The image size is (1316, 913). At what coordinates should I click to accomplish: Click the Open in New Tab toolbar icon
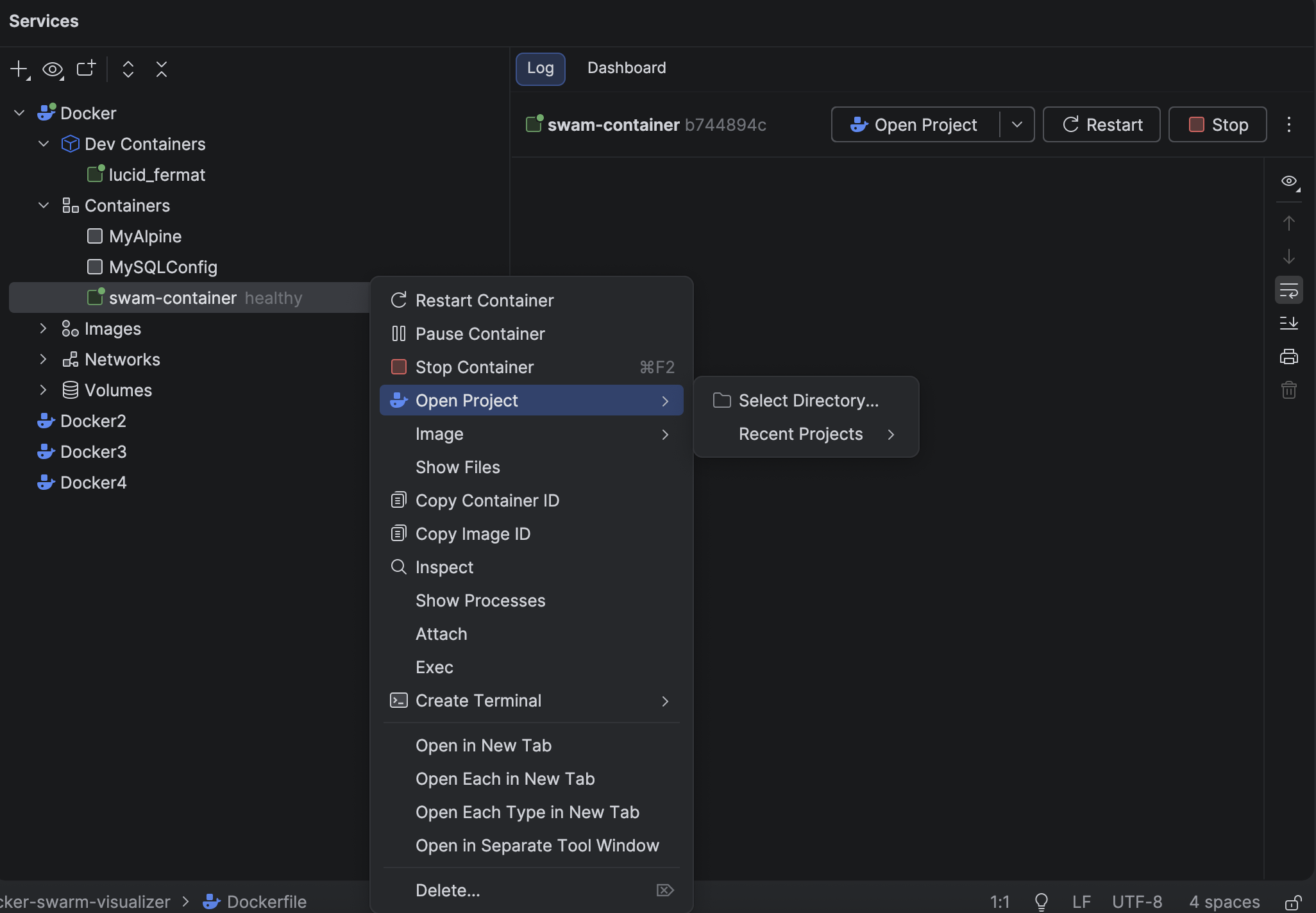tap(85, 69)
